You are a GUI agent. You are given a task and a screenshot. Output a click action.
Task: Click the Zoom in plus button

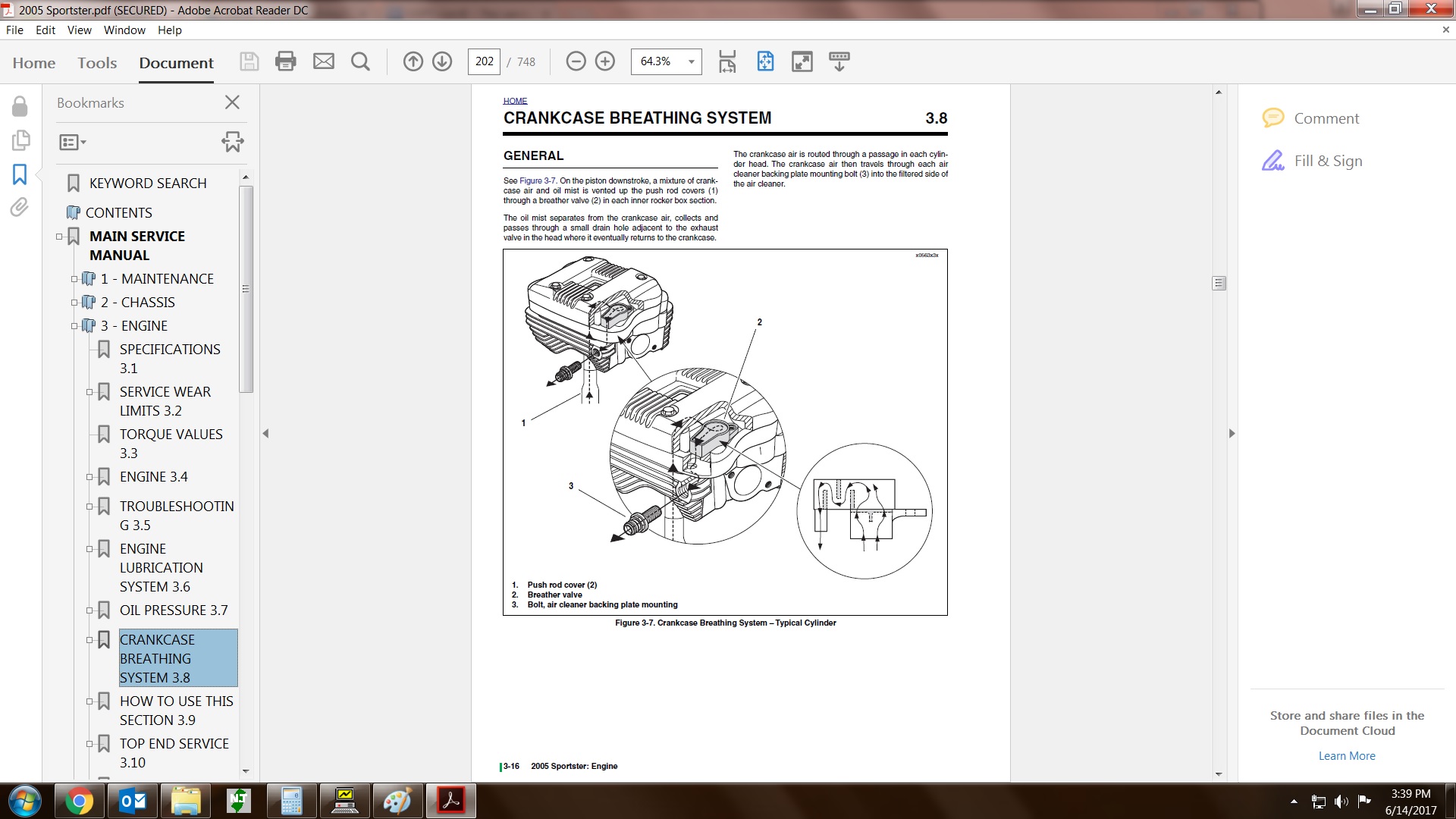[605, 61]
